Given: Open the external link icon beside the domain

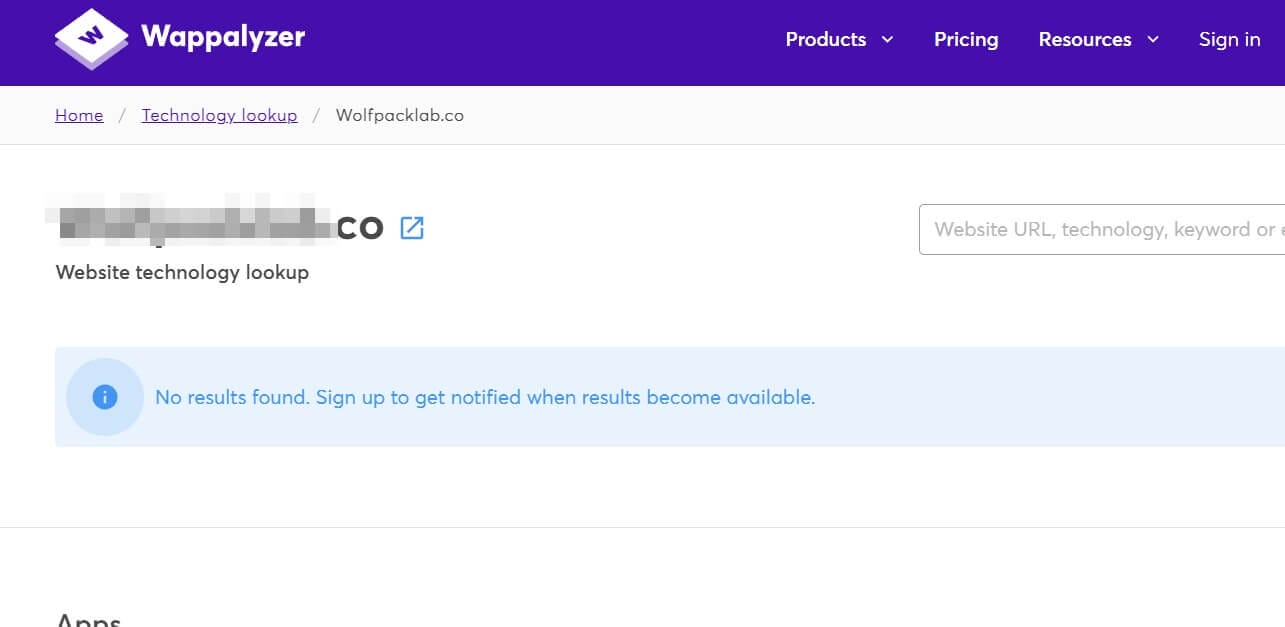Looking at the screenshot, I should (412, 228).
